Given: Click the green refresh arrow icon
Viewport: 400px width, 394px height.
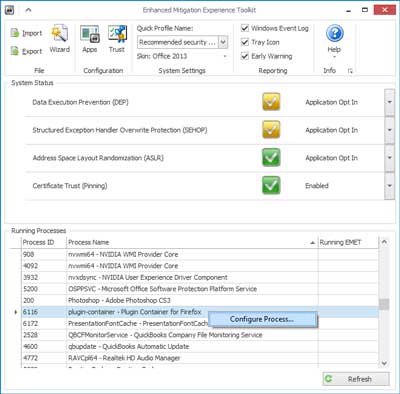Looking at the screenshot, I should point(329,379).
